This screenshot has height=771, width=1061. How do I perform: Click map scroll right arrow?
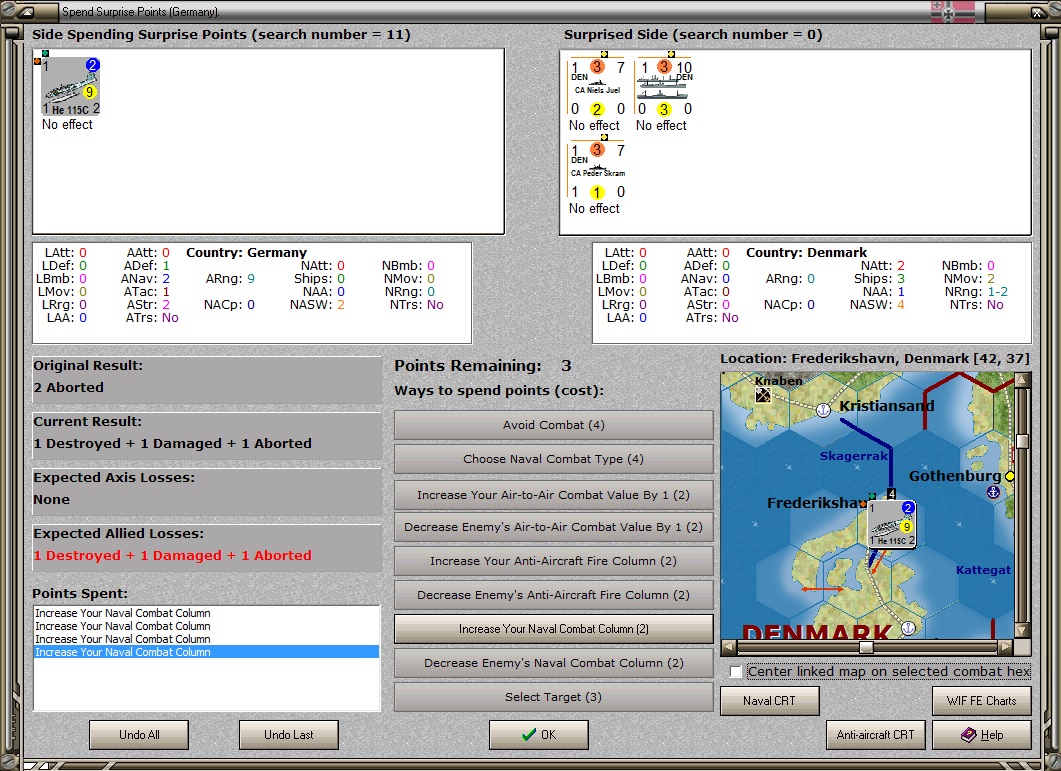[x=1006, y=647]
